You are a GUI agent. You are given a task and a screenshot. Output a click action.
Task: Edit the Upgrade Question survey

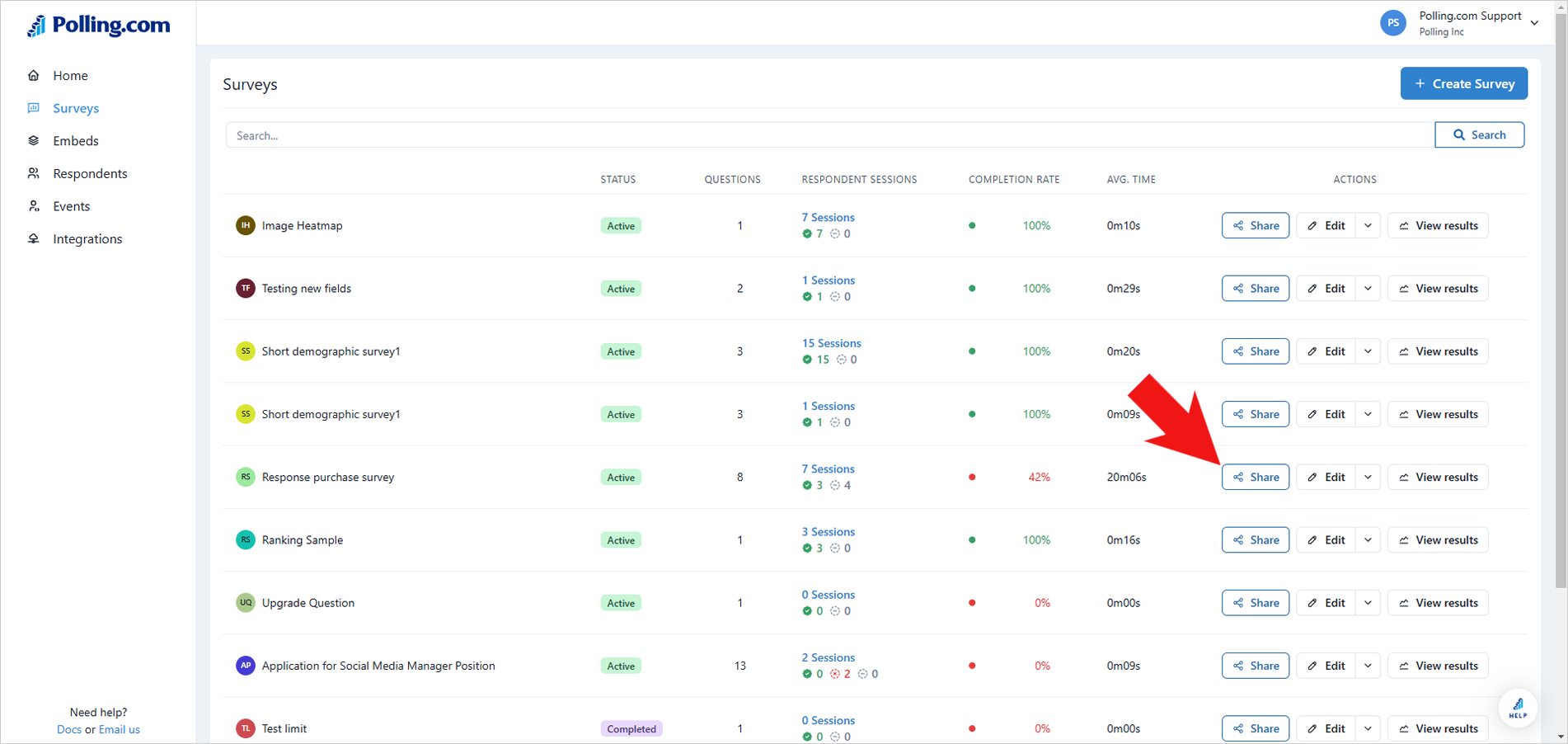[x=1326, y=603]
